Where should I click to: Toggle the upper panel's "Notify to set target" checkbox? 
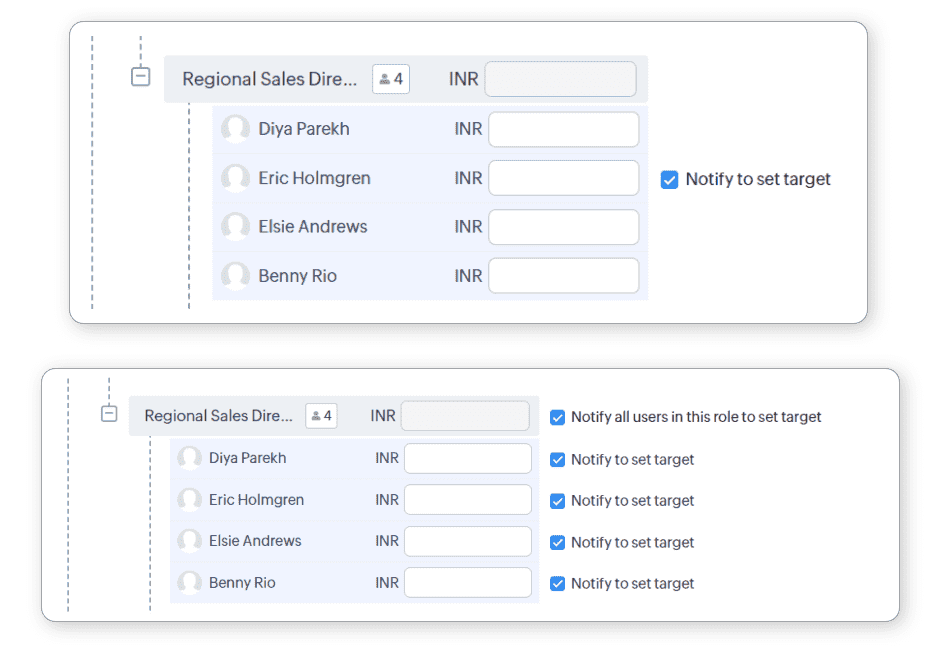[x=669, y=180]
